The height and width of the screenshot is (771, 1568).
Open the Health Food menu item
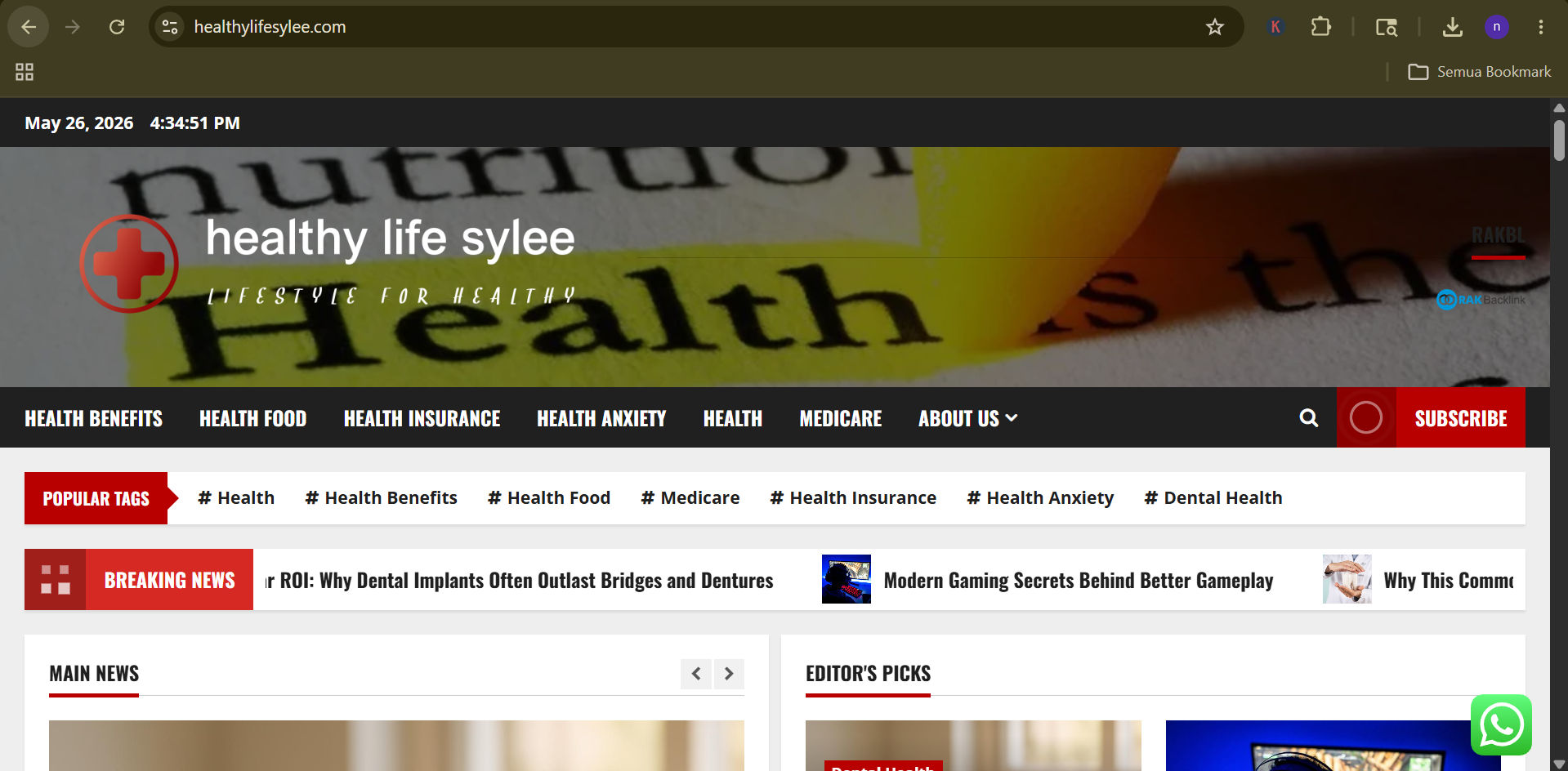coord(252,418)
